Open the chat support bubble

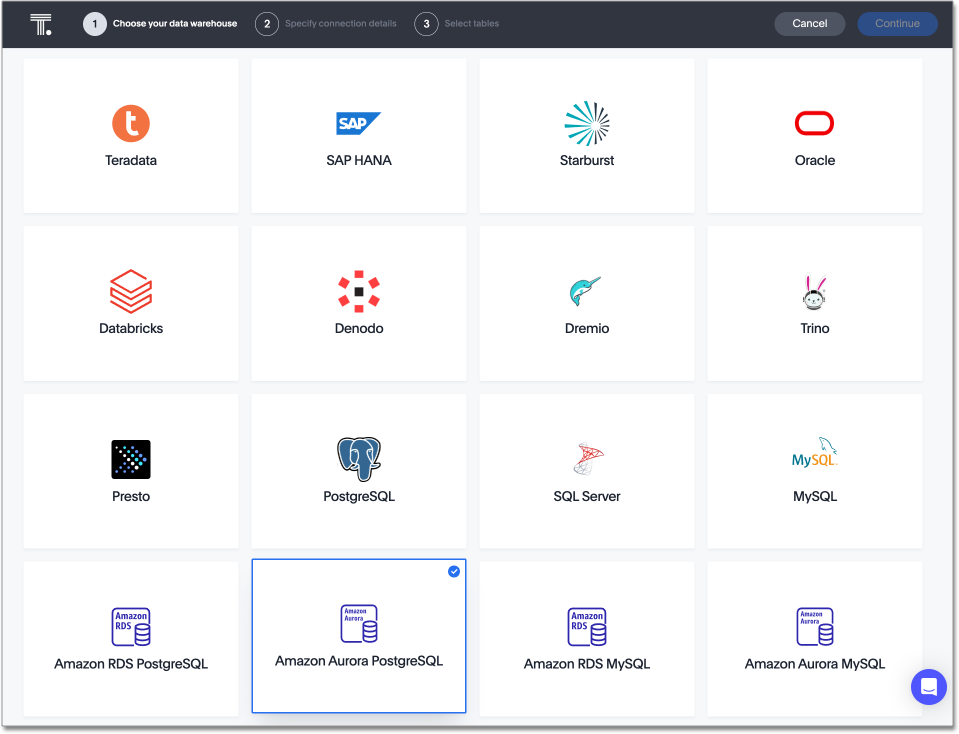coord(928,687)
